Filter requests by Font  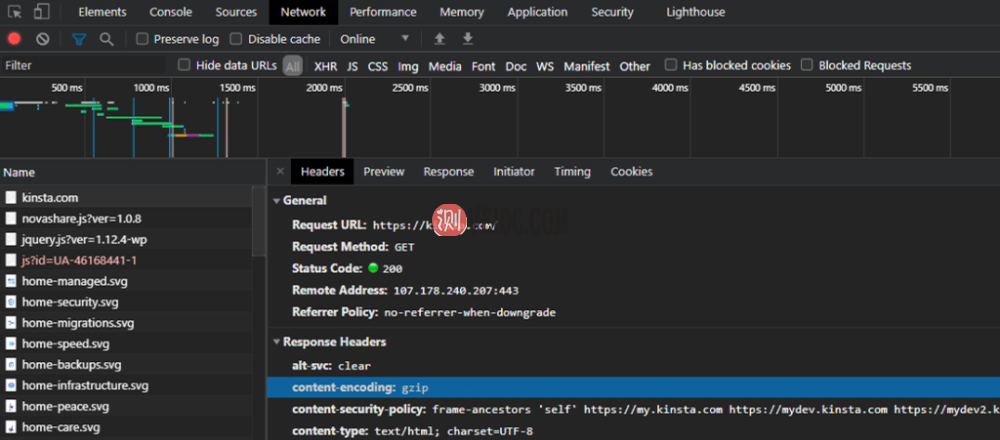[483, 66]
